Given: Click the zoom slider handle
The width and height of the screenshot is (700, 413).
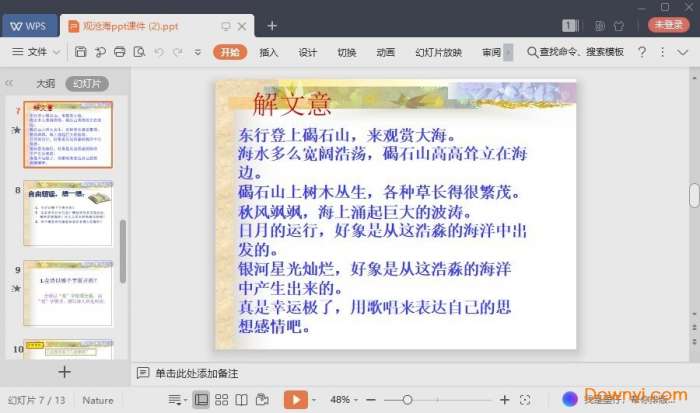Looking at the screenshot, I should [407, 400].
